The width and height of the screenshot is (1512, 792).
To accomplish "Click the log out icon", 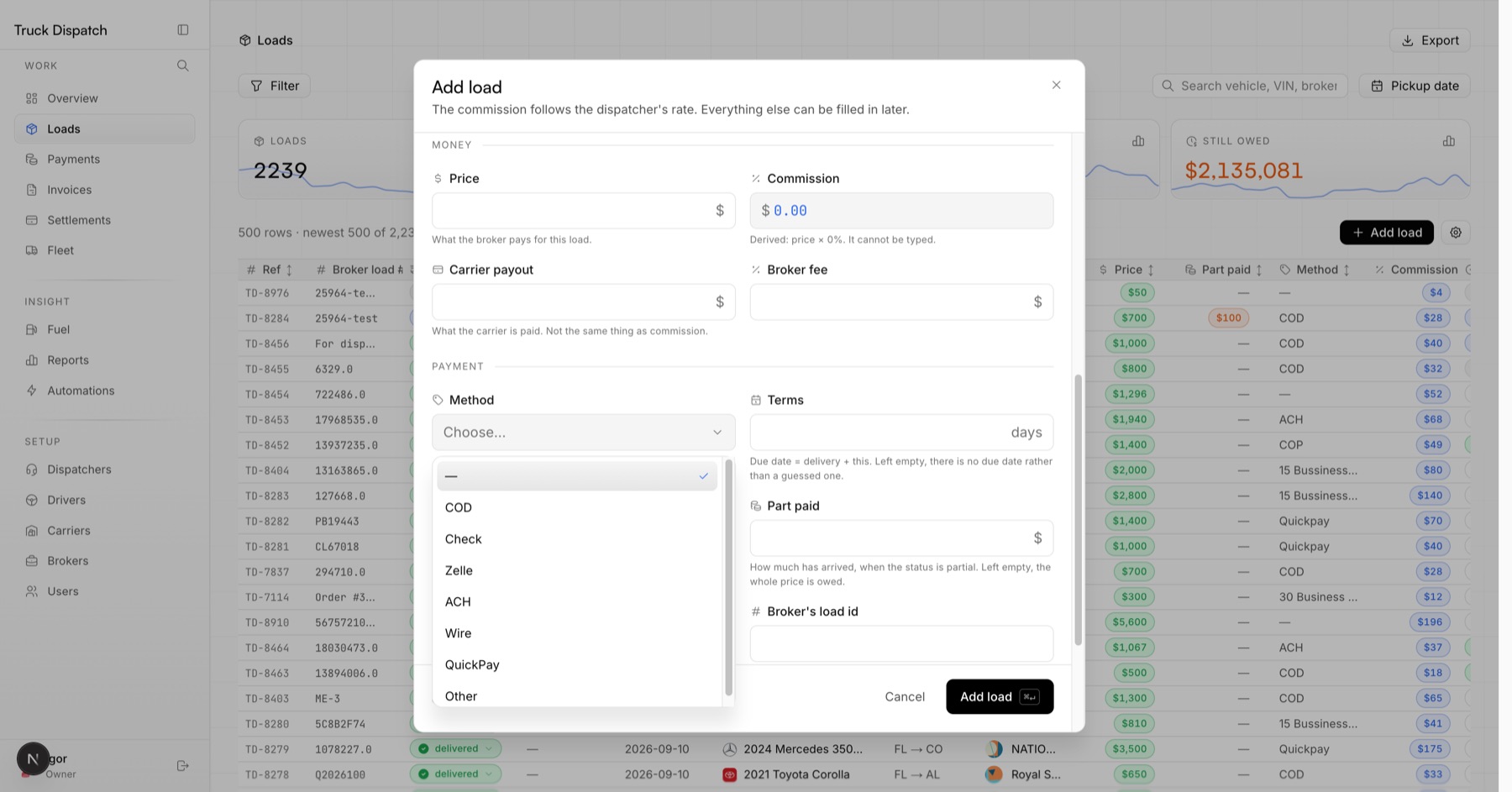I will (x=183, y=765).
